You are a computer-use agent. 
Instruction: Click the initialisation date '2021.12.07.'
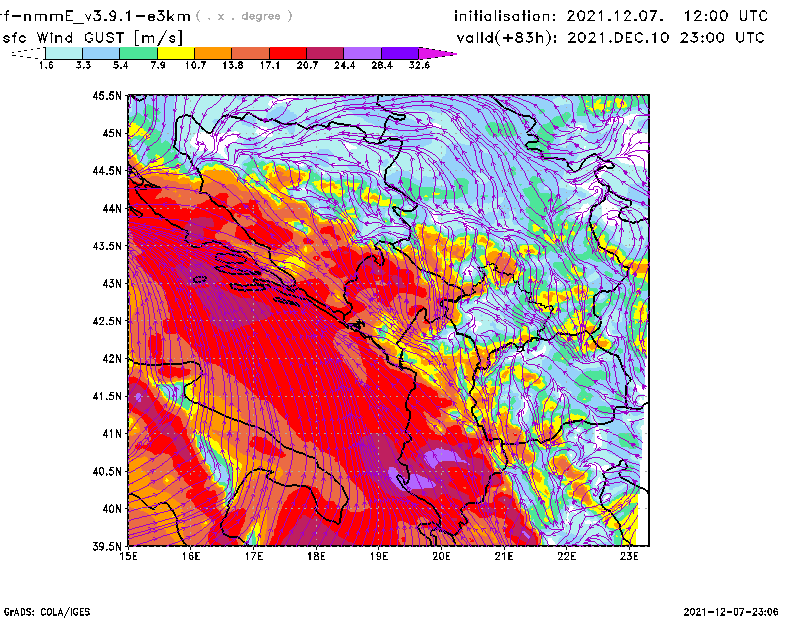[615, 16]
